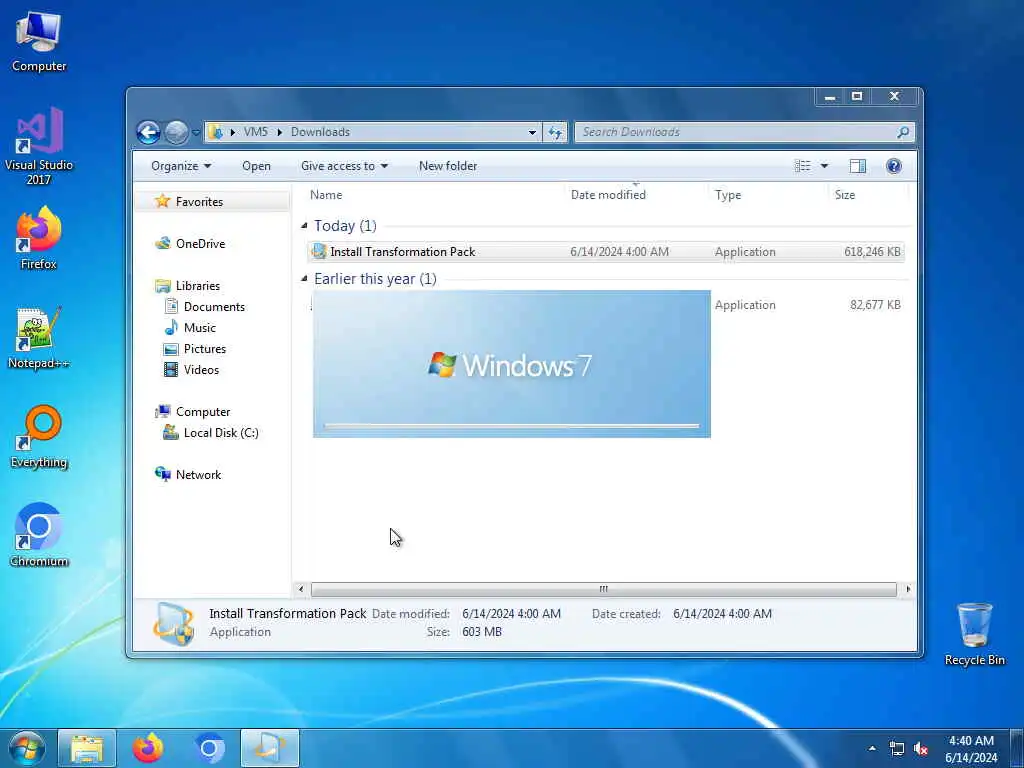Open Explorer help

tap(893, 166)
